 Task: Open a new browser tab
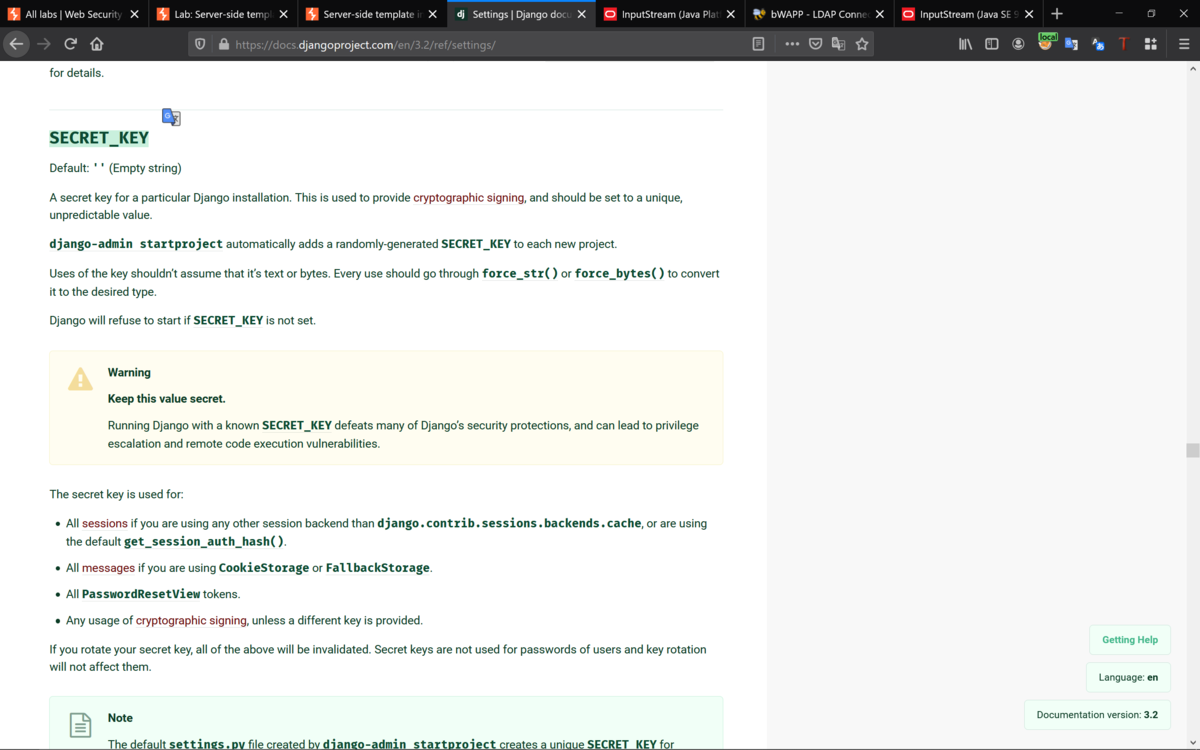(x=1057, y=14)
